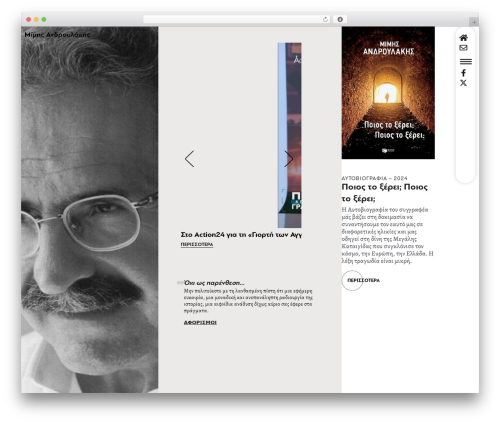Go to the previous slide arrow
The height and width of the screenshot is (423, 500).
pos(189,159)
